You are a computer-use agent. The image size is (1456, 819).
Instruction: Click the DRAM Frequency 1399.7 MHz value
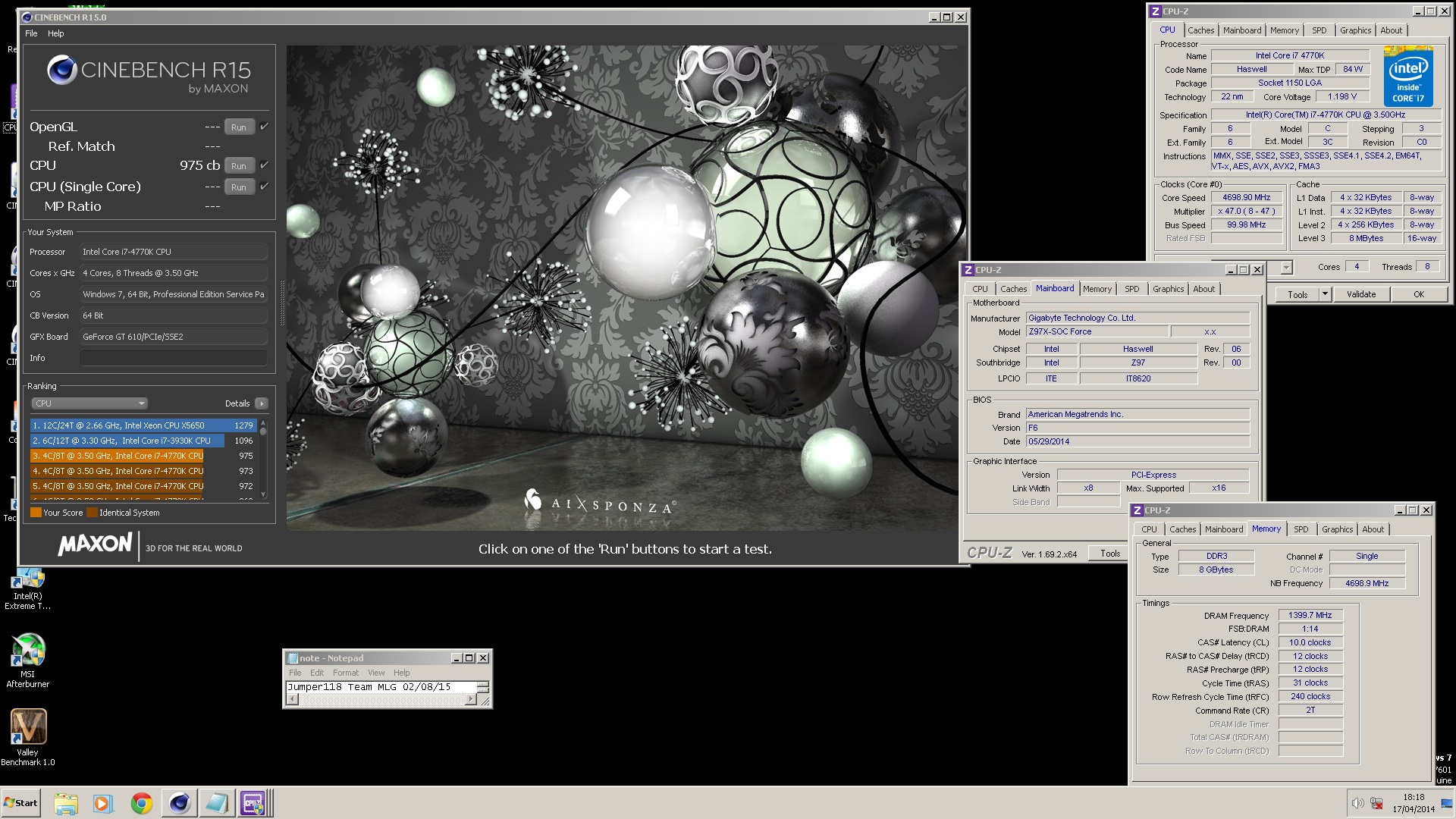(1310, 615)
